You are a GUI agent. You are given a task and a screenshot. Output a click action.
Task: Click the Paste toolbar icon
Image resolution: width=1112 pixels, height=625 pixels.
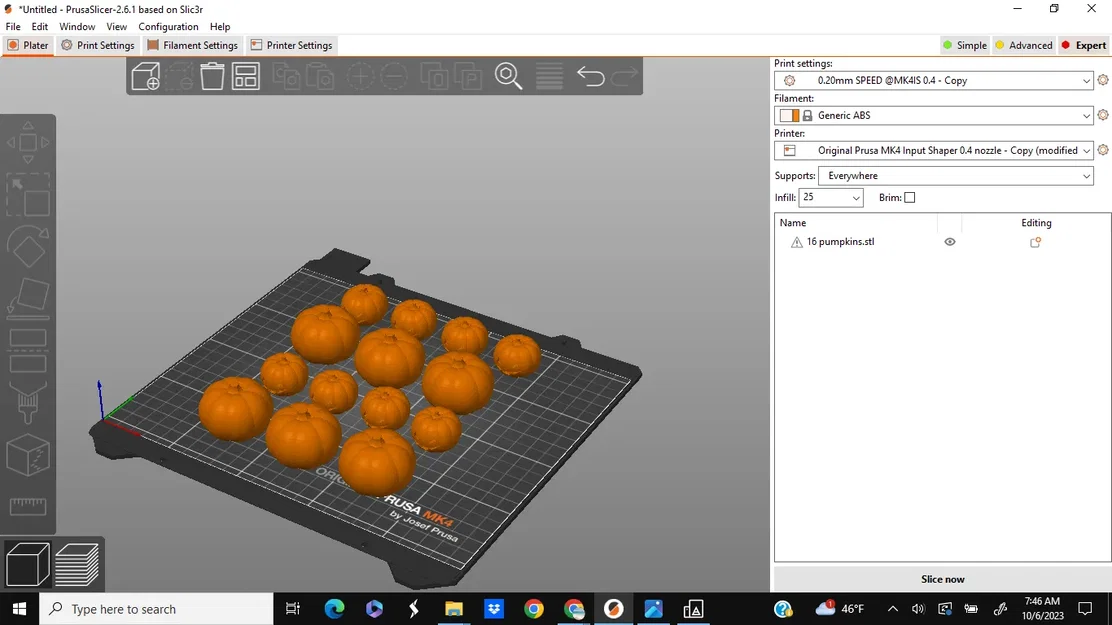tap(321, 76)
